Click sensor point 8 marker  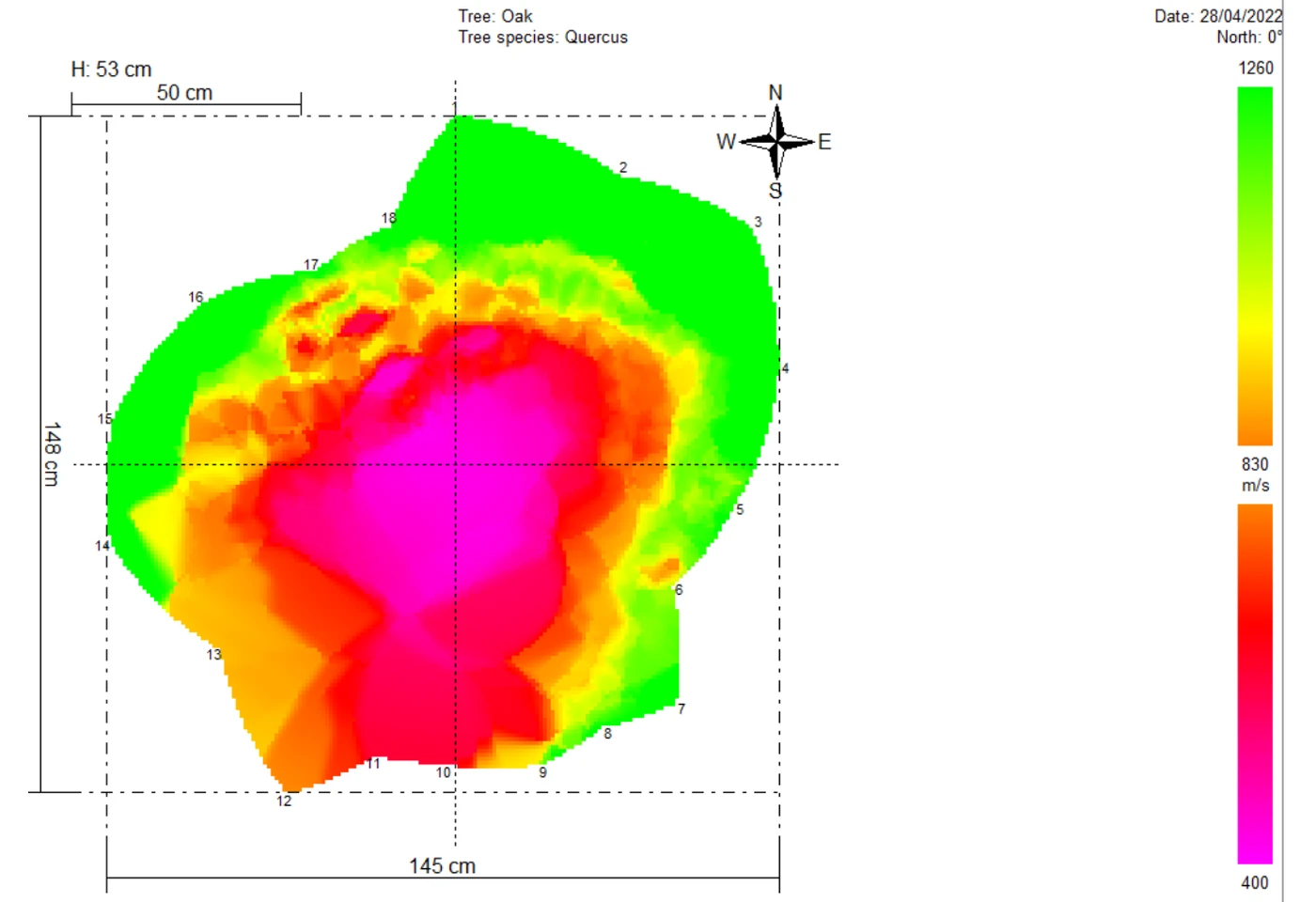pos(607,734)
